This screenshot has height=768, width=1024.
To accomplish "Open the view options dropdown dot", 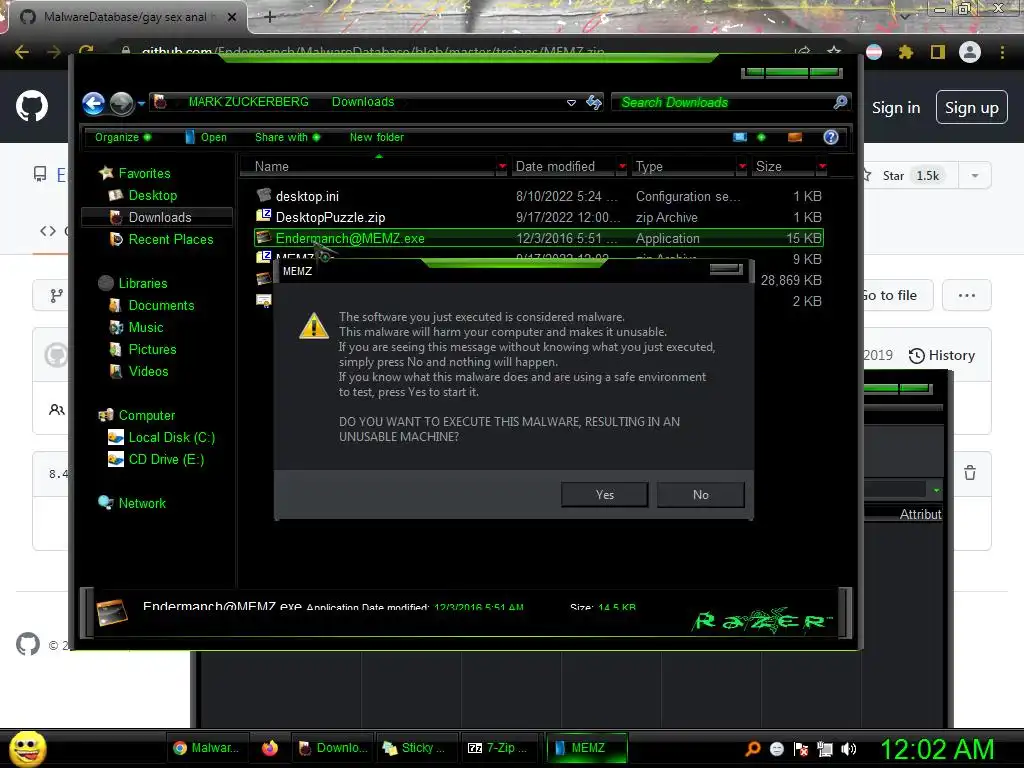I will pyautogui.click(x=761, y=137).
